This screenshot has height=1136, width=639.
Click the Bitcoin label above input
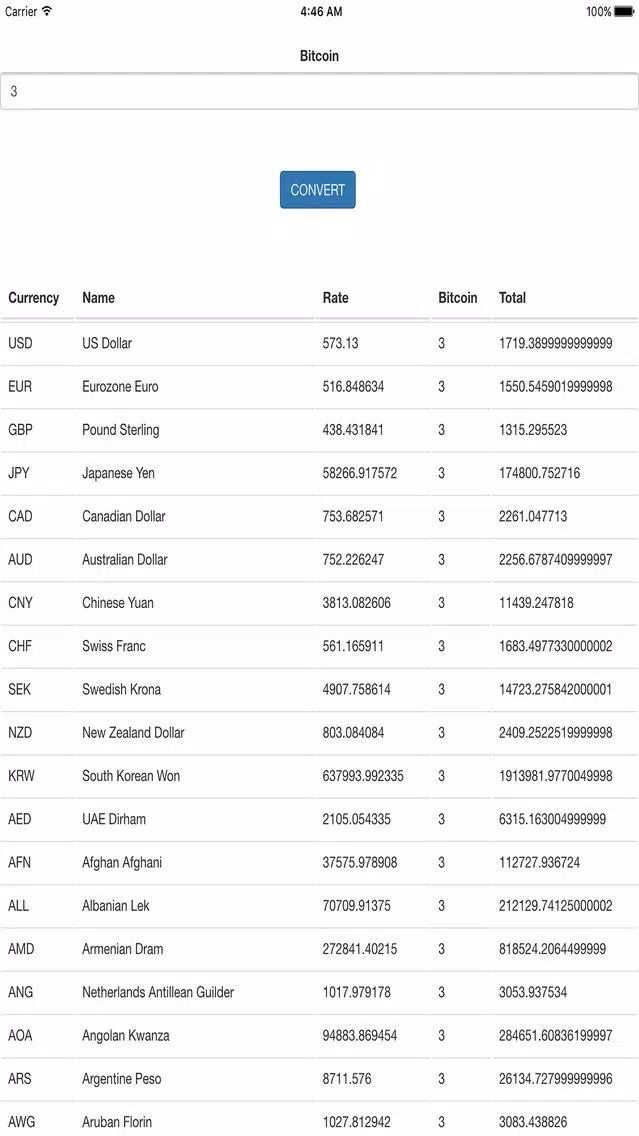(x=320, y=56)
